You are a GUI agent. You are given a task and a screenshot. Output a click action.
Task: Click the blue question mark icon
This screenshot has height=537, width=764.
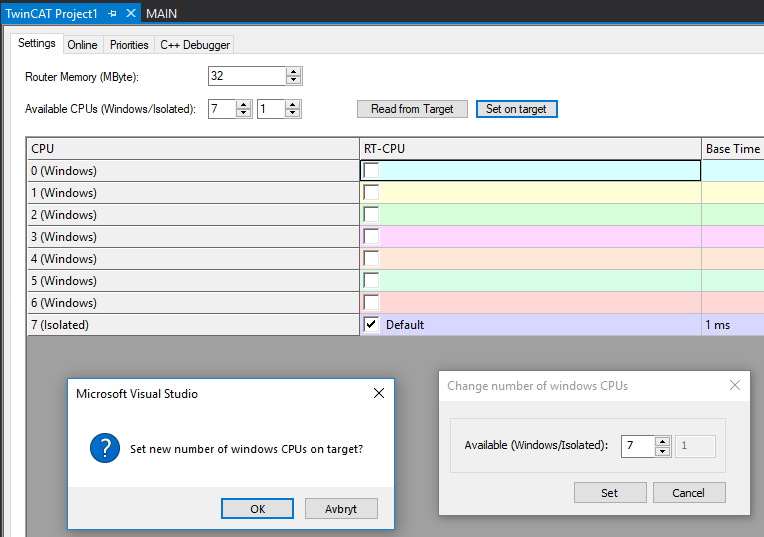coord(105,448)
